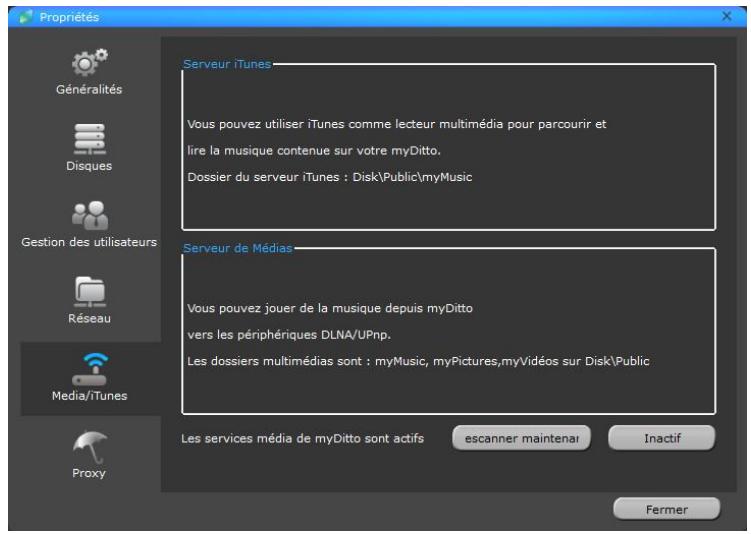The image size is (751, 534).
Task: Open Généralités via the gears icon
Action: pos(90,62)
